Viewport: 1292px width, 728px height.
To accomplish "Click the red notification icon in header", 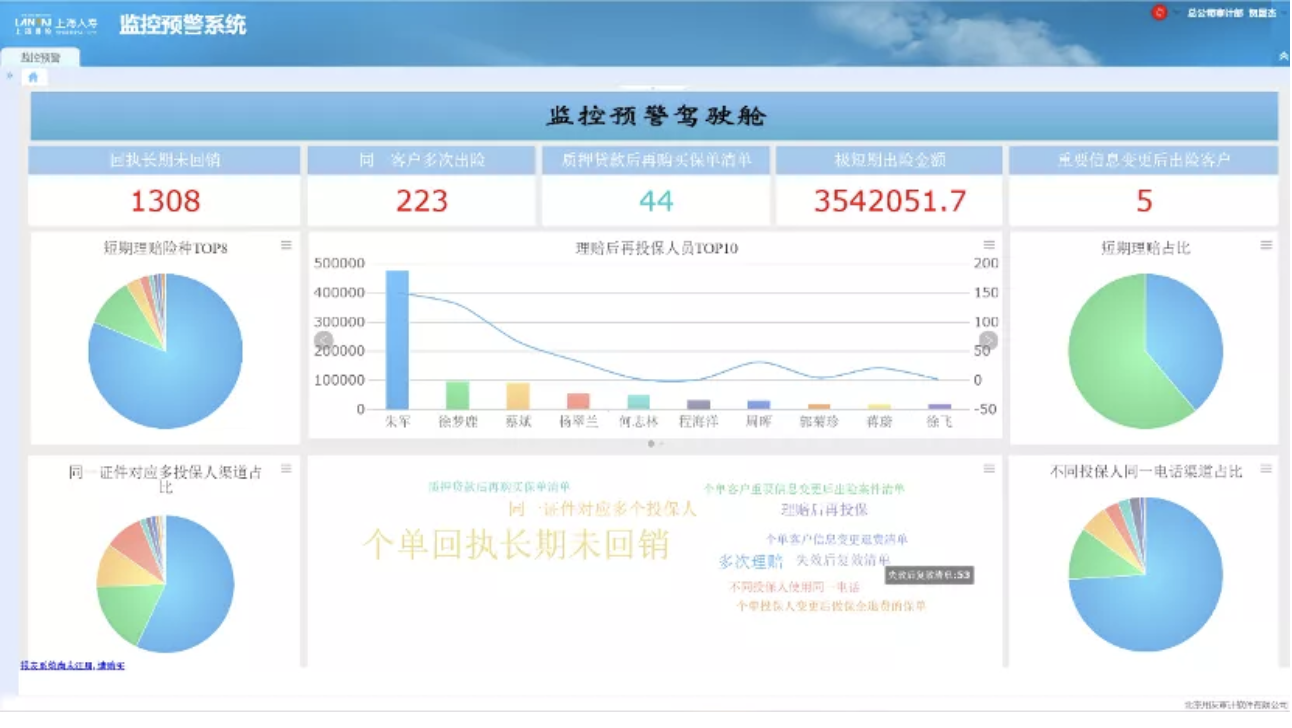I will 1159,13.
